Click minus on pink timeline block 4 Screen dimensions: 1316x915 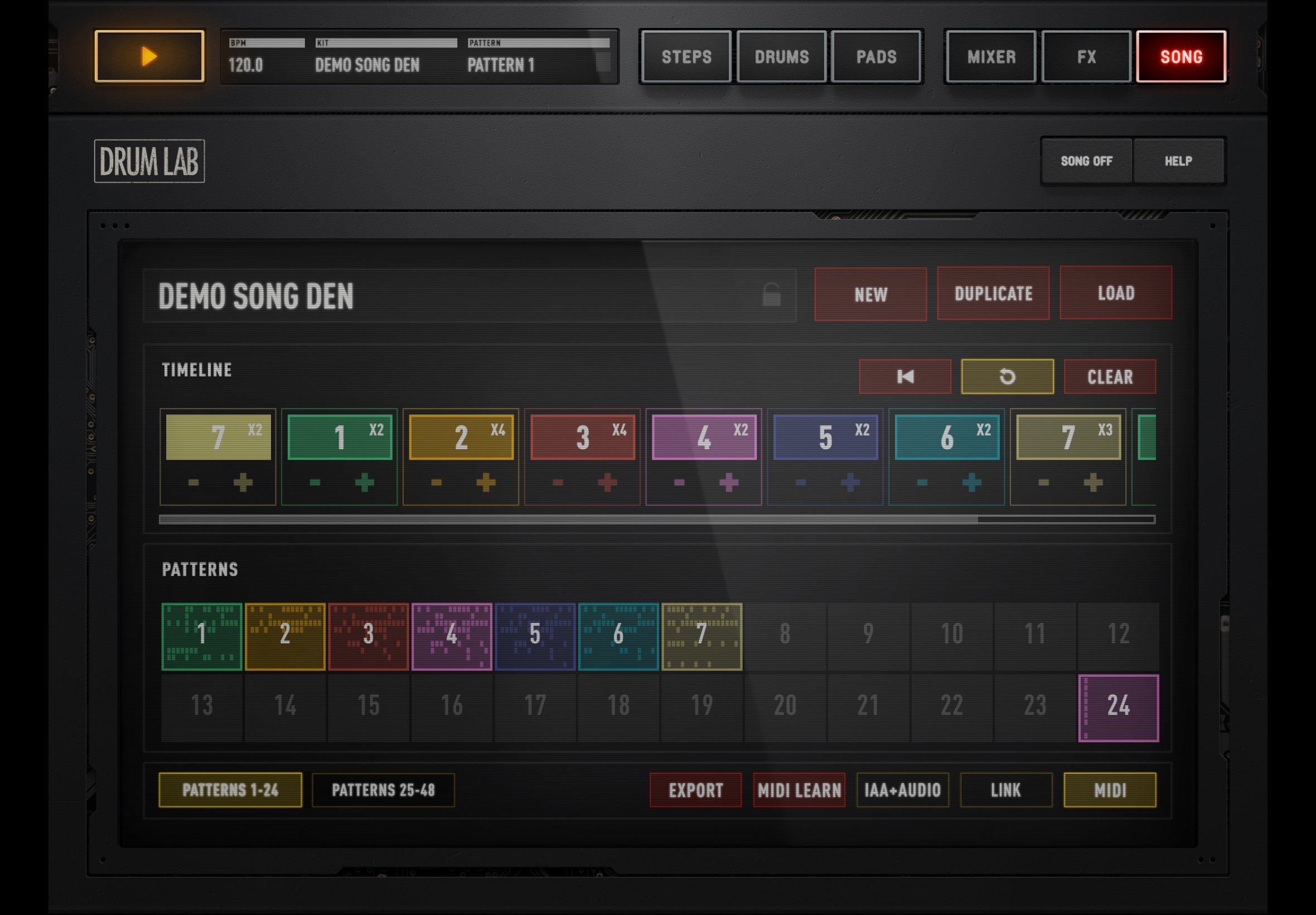point(680,482)
